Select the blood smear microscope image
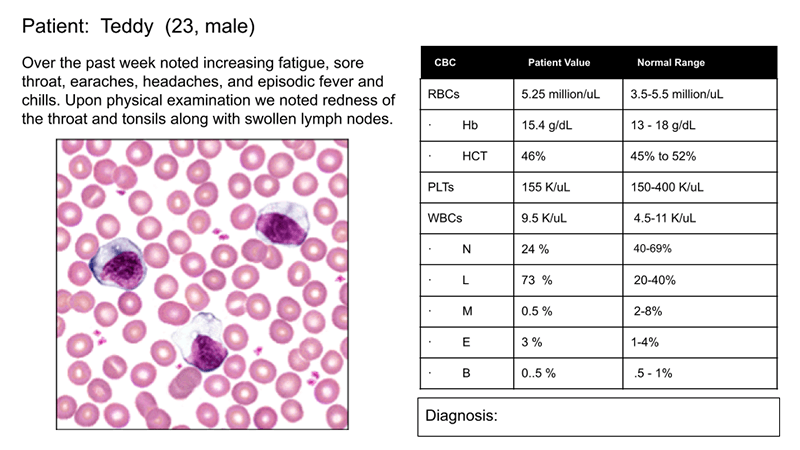Viewport: 800px width, 450px height. coord(202,286)
